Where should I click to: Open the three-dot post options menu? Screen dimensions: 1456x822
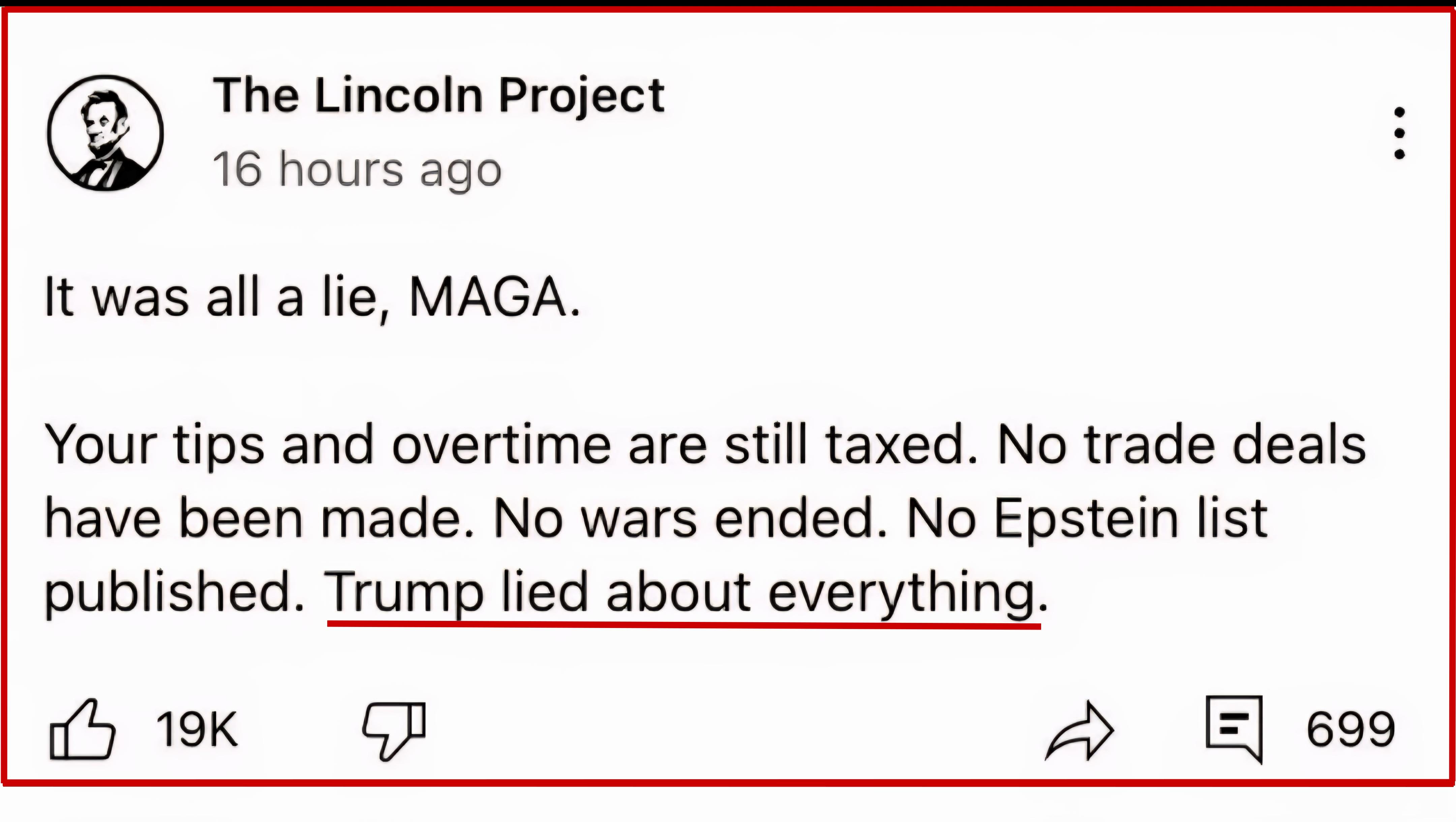1399,133
